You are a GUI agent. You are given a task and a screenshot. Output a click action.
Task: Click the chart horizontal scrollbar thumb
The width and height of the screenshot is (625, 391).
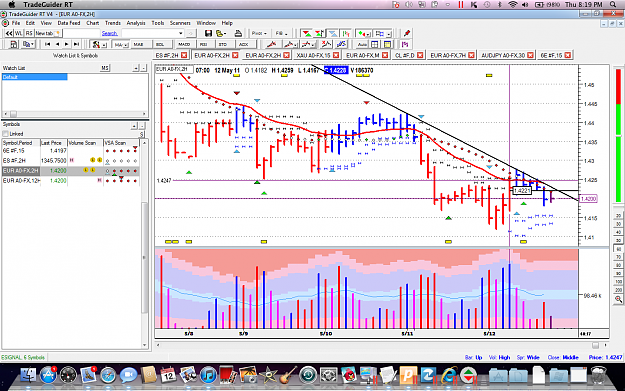coord(595,345)
